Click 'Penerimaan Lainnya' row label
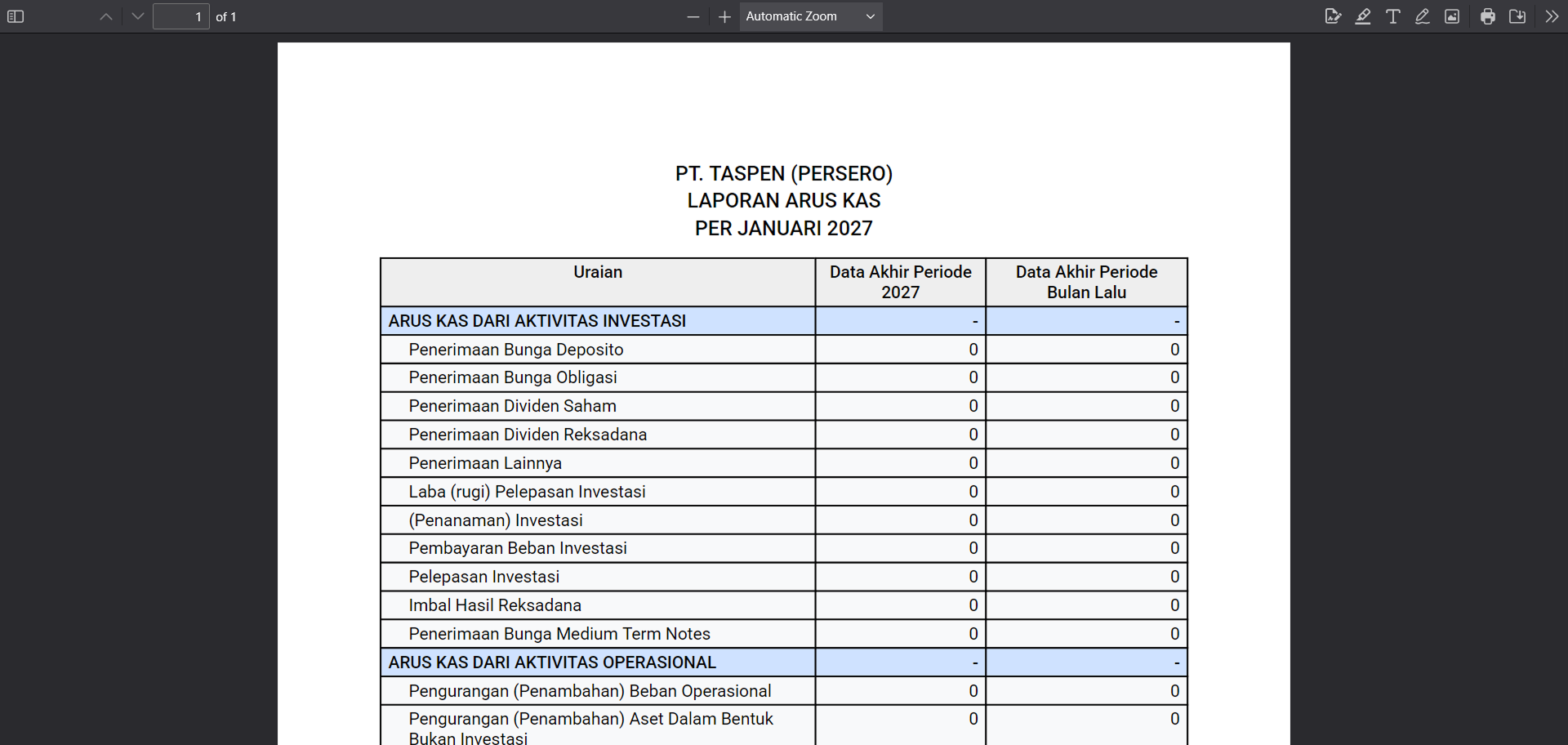This screenshot has width=1568, height=745. click(485, 463)
